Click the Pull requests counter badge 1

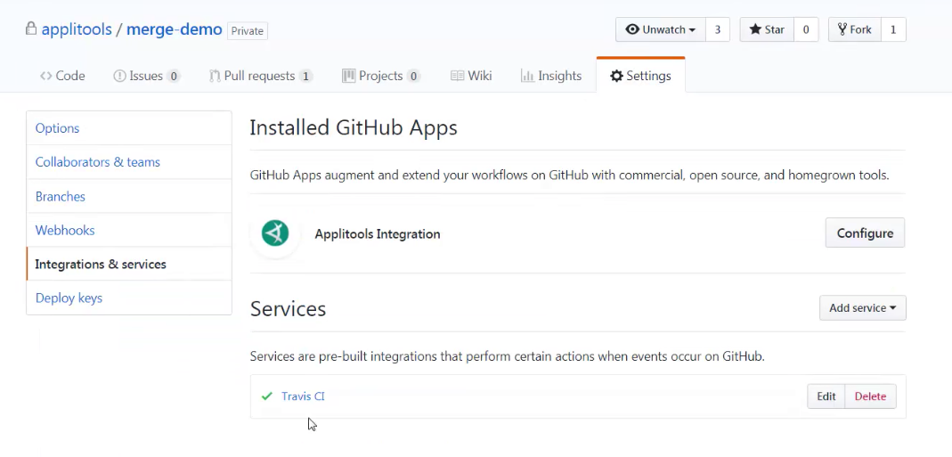[x=306, y=76]
